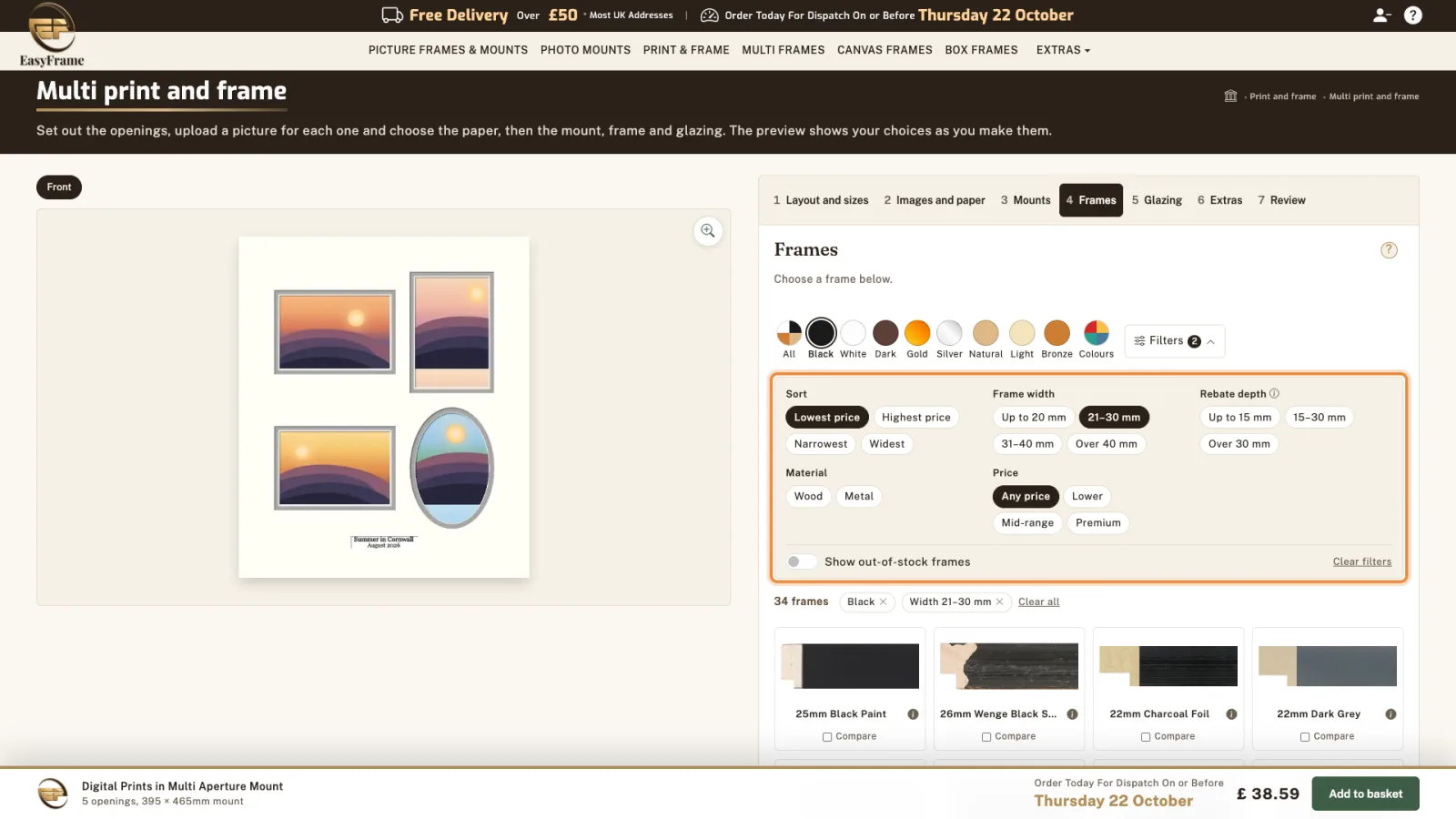Check Compare for 22mm Charcoal Foil

click(1146, 737)
